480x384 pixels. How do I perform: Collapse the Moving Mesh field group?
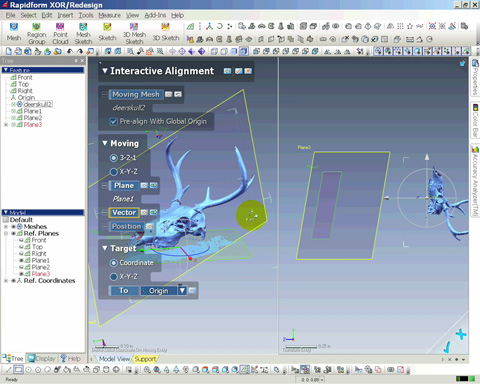point(104,94)
